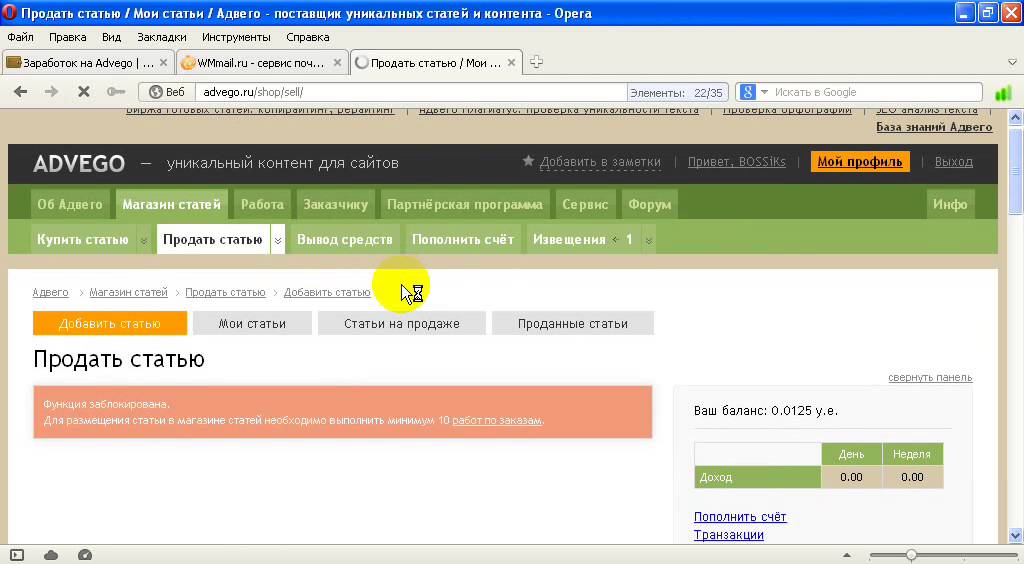
Task: Open the Справка menu
Action: tap(308, 37)
